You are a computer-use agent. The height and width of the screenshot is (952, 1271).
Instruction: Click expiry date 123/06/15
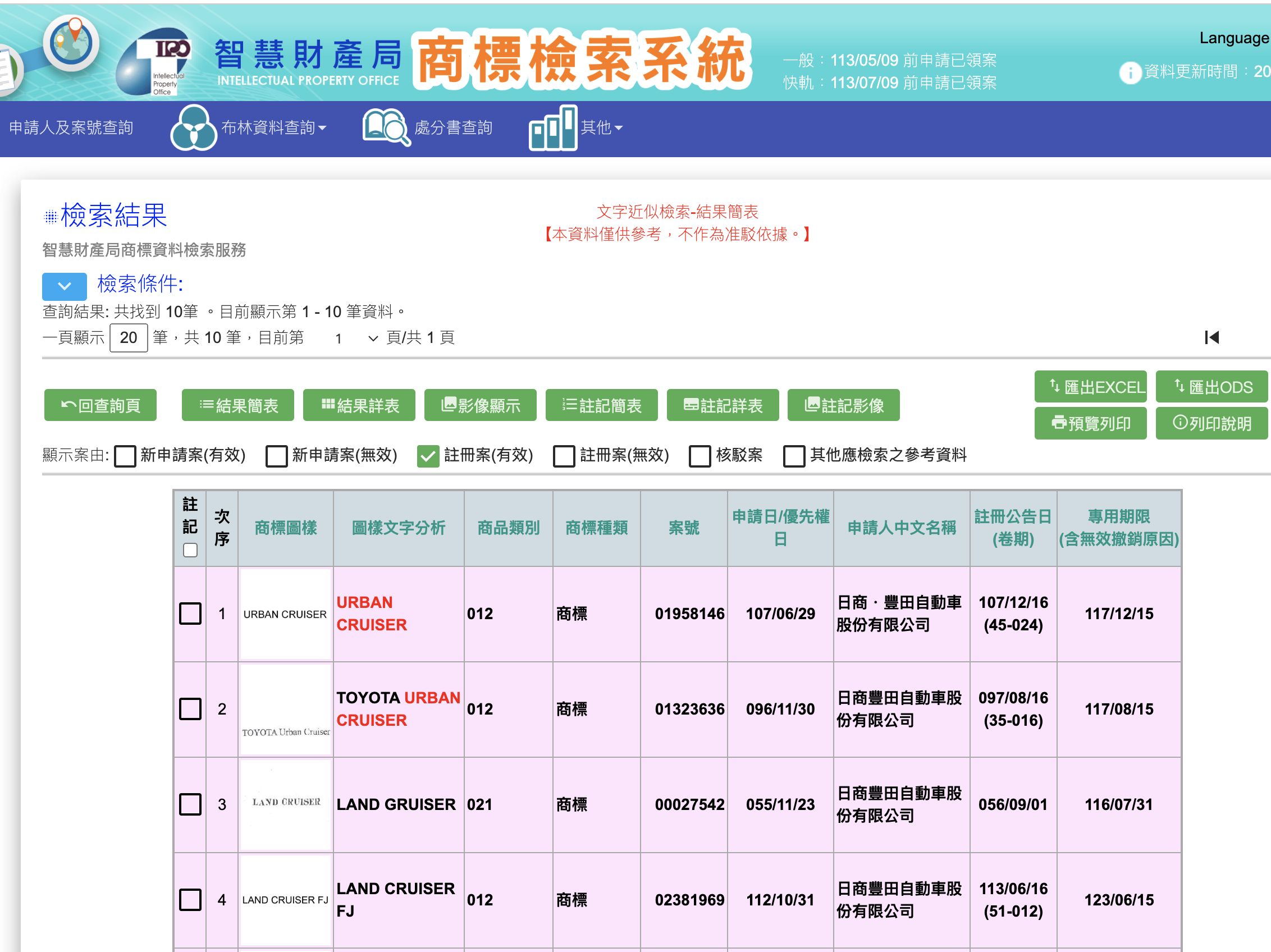(1119, 900)
